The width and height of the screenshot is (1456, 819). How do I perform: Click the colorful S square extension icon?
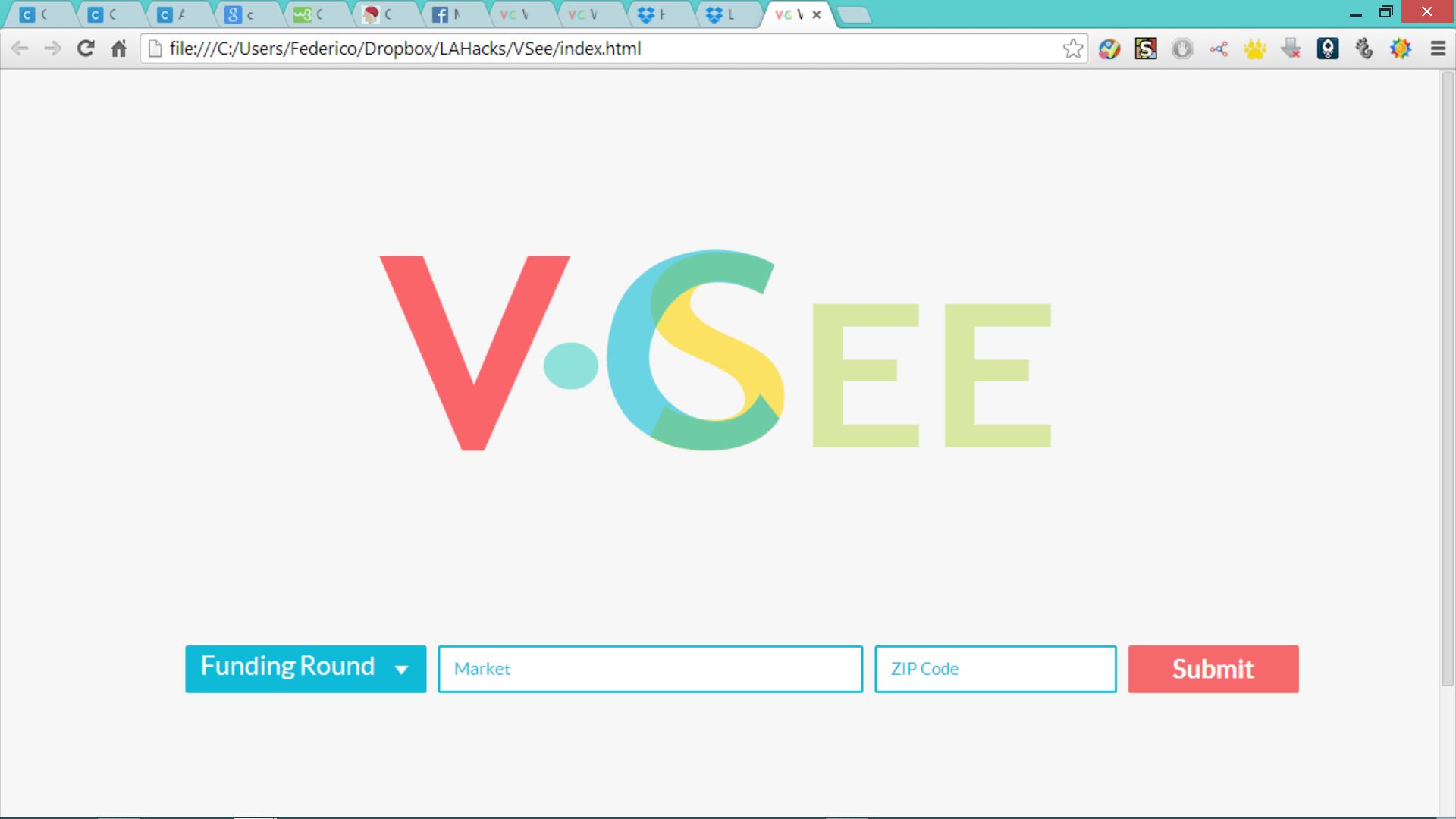(x=1145, y=49)
